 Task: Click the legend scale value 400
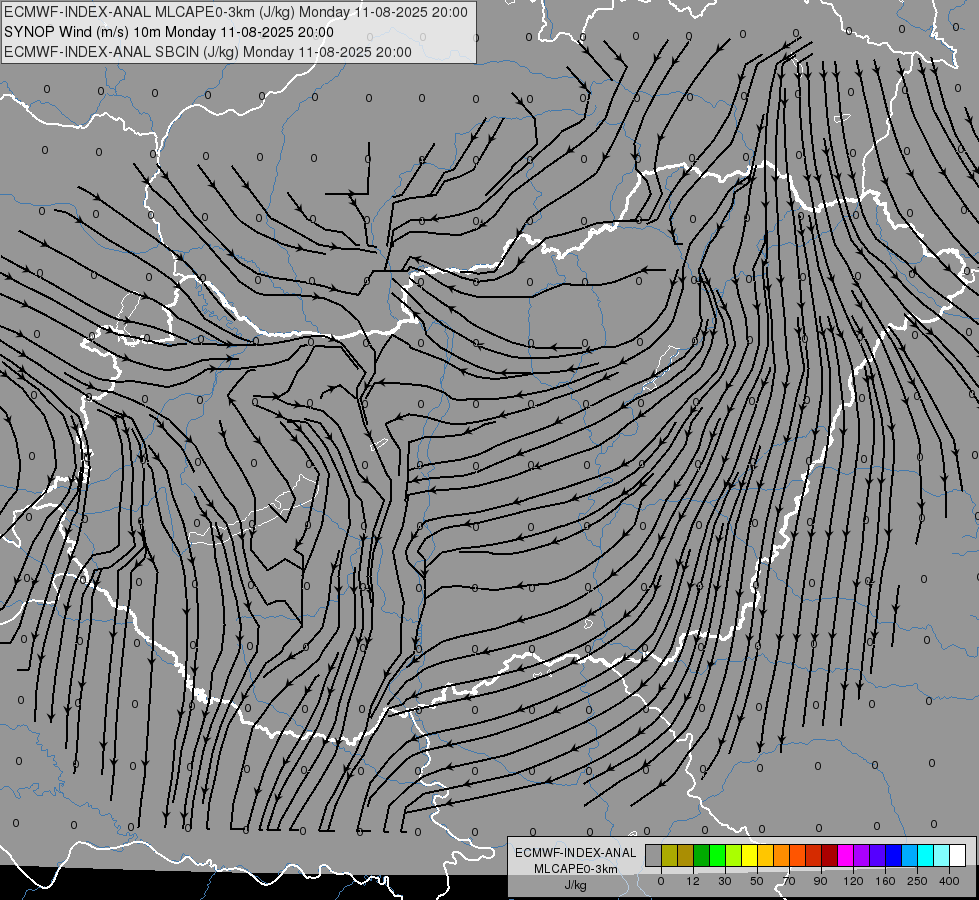[x=949, y=881]
